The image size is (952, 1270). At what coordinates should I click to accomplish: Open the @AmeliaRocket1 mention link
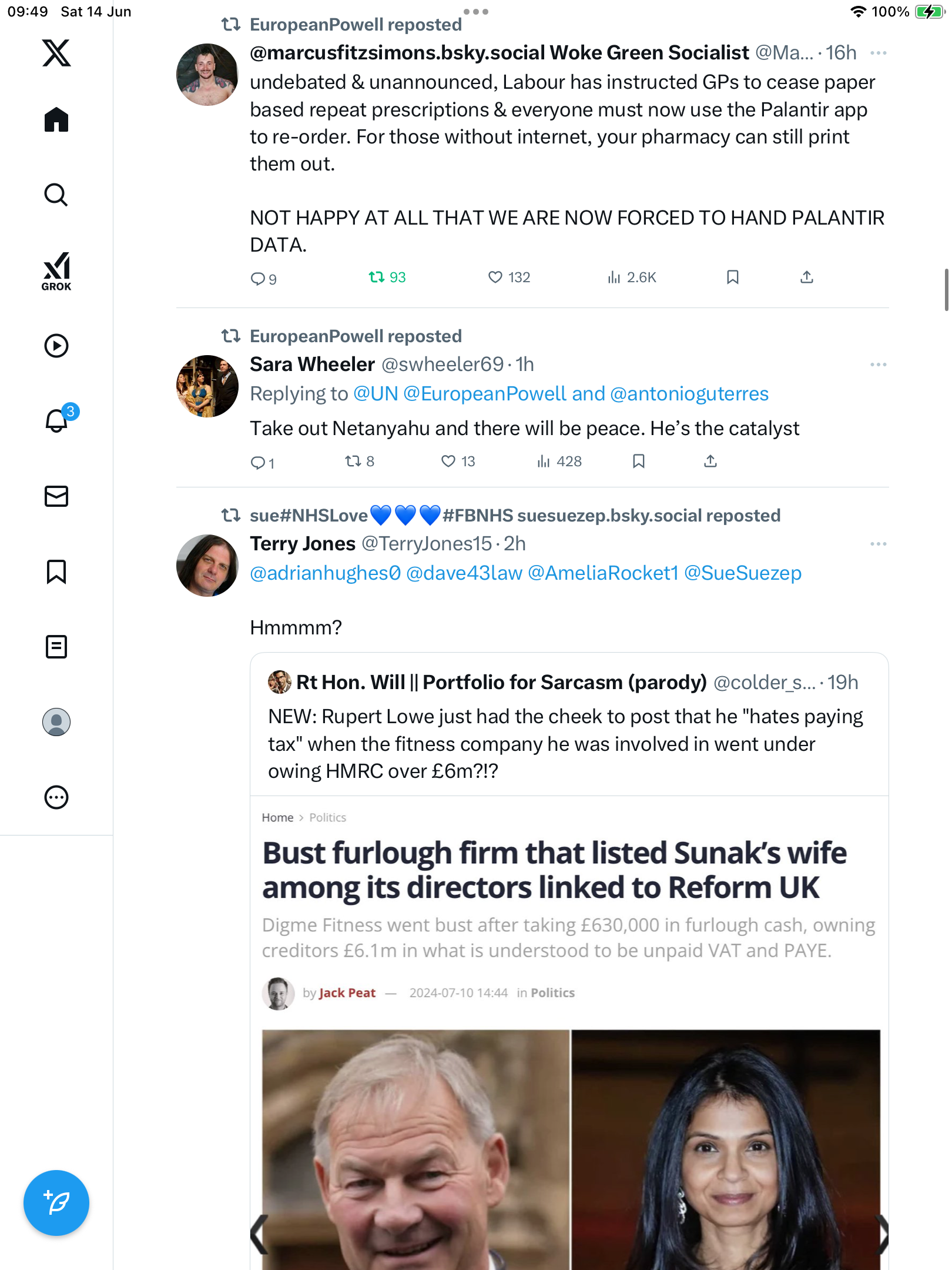(x=603, y=573)
